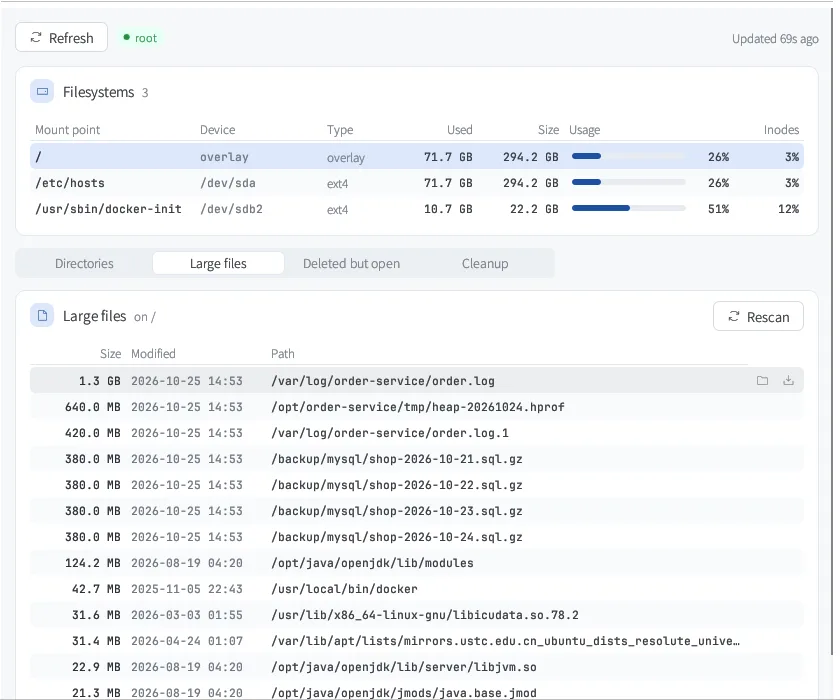Select the /usr/local/bin/docker file row
The image size is (840, 700).
tap(417, 589)
